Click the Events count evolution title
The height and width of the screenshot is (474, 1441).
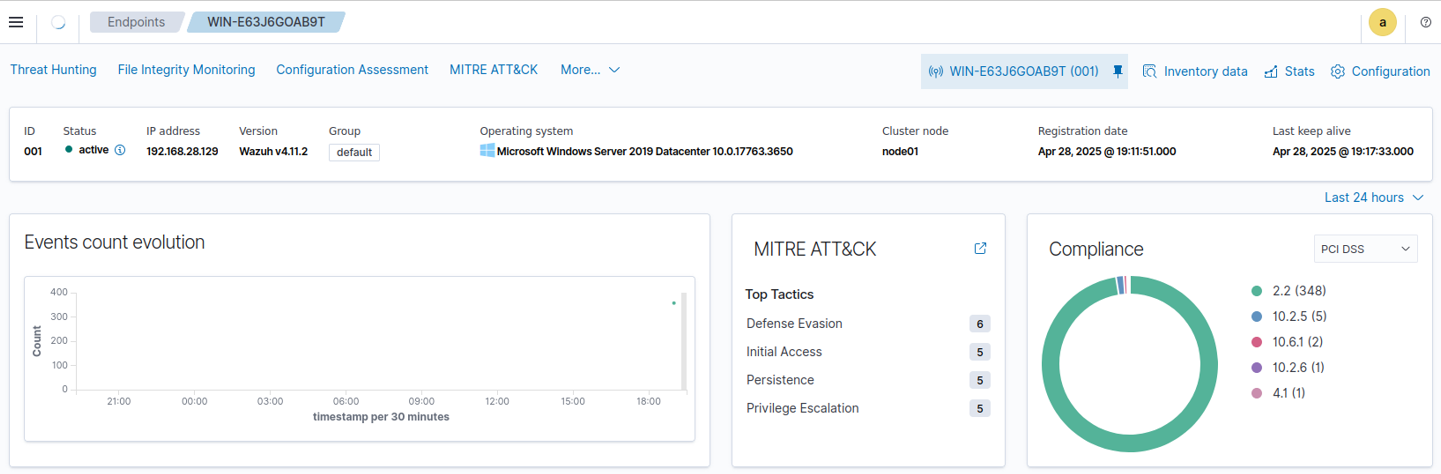(114, 242)
